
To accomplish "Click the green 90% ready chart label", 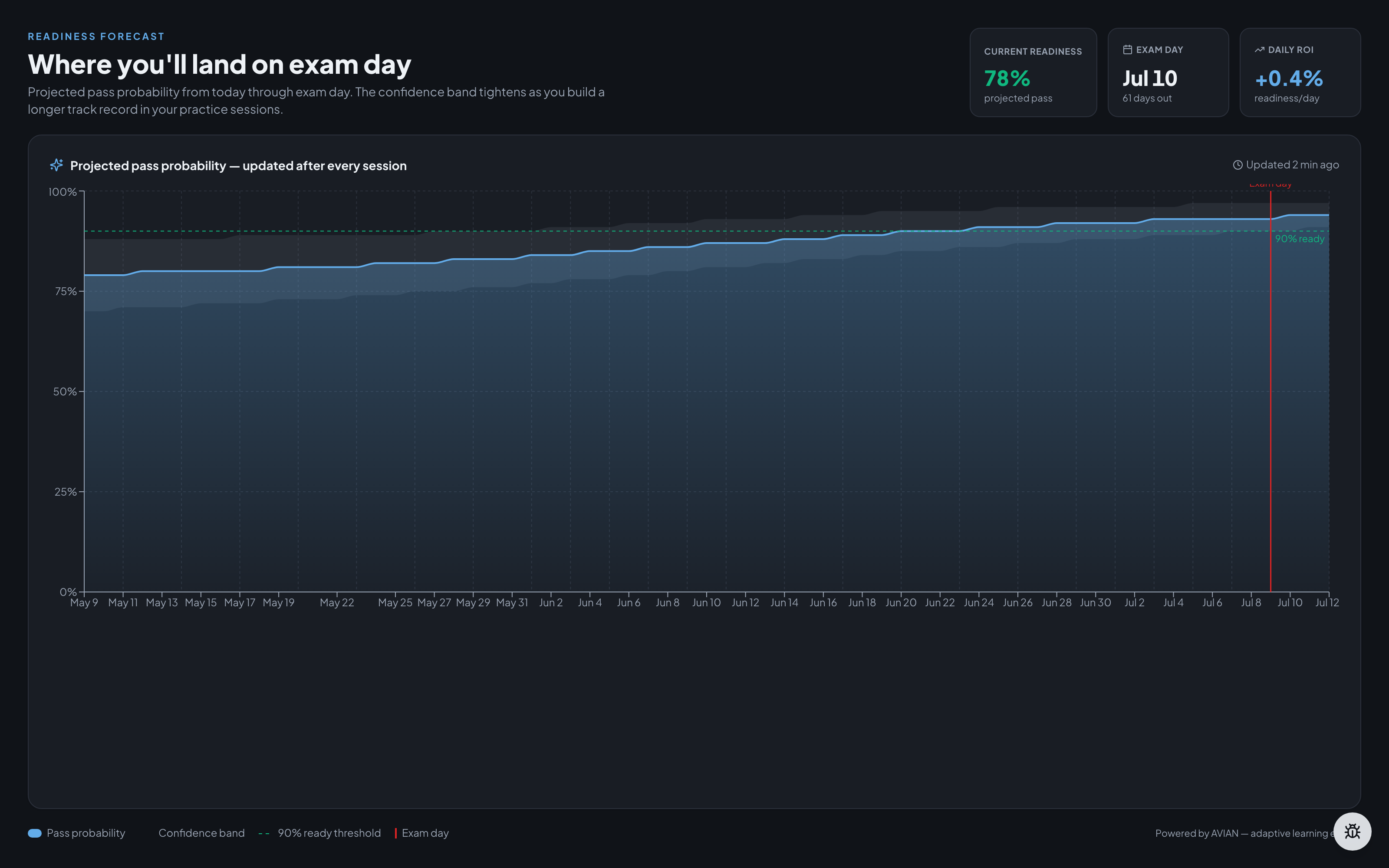I will 1300,239.
